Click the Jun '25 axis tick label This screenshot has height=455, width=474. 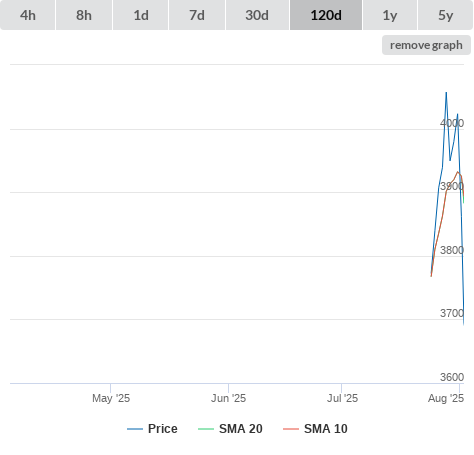[x=228, y=398]
